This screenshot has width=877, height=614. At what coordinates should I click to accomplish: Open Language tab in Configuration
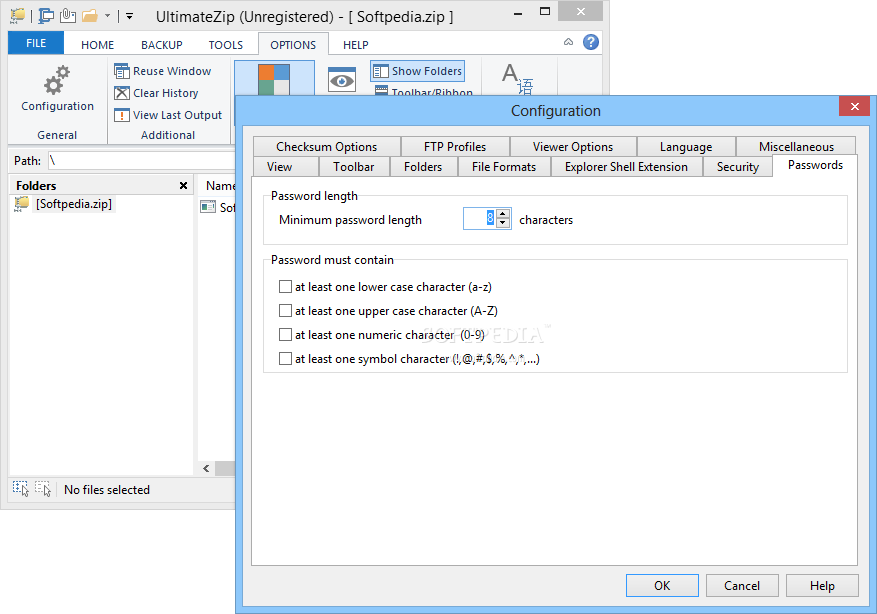pyautogui.click(x=686, y=147)
